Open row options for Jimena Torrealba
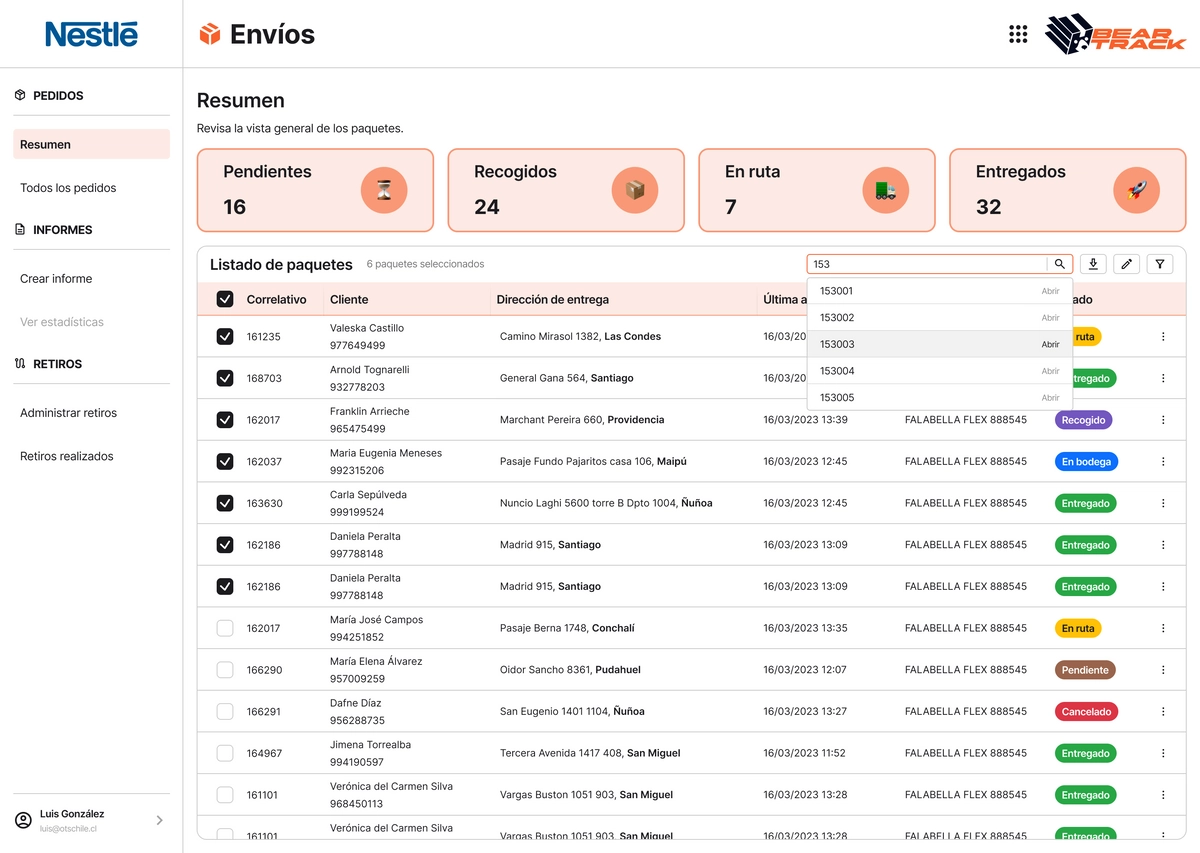Image resolution: width=1200 pixels, height=853 pixels. [1163, 753]
